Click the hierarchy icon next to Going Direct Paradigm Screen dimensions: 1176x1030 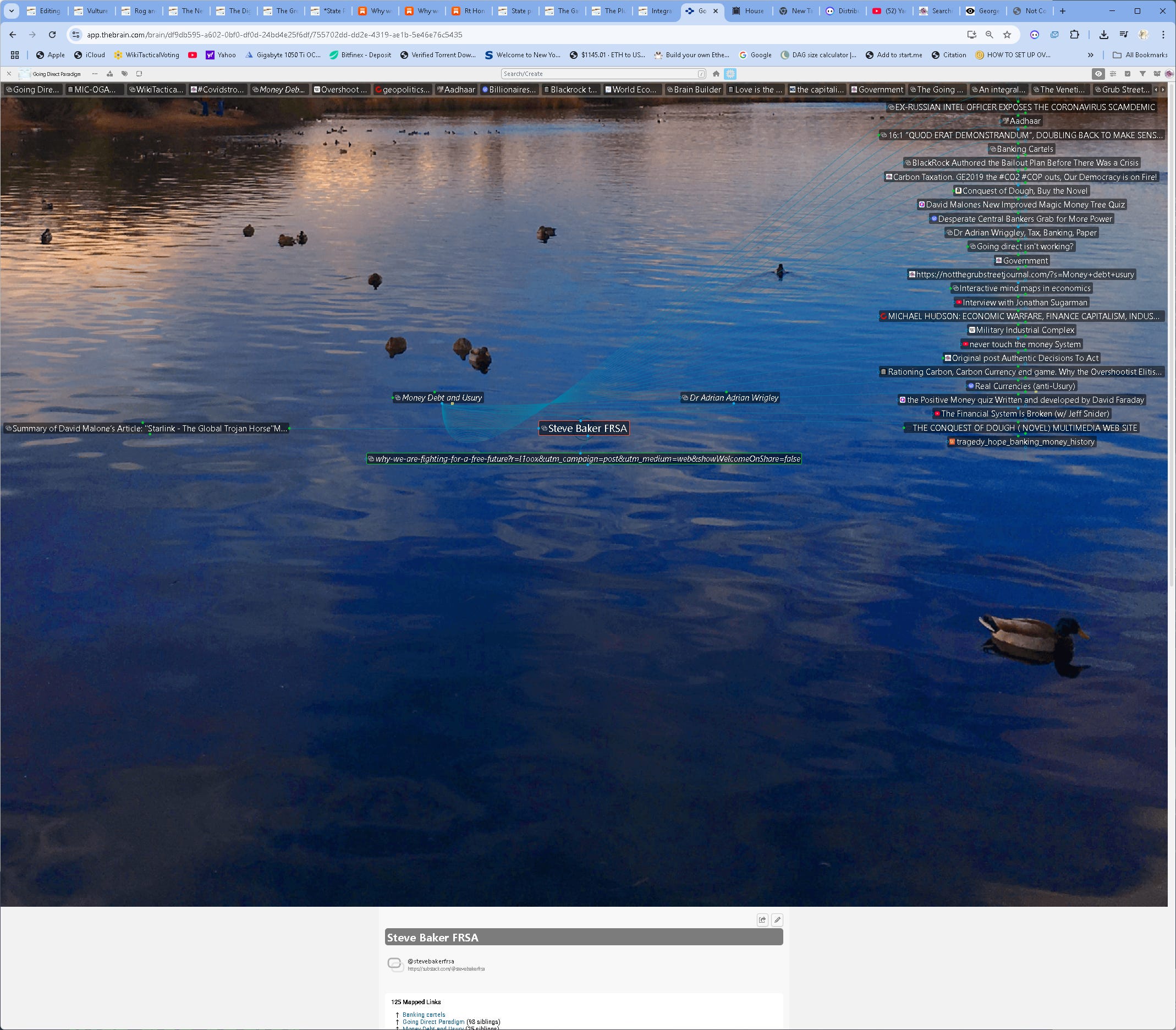click(109, 74)
